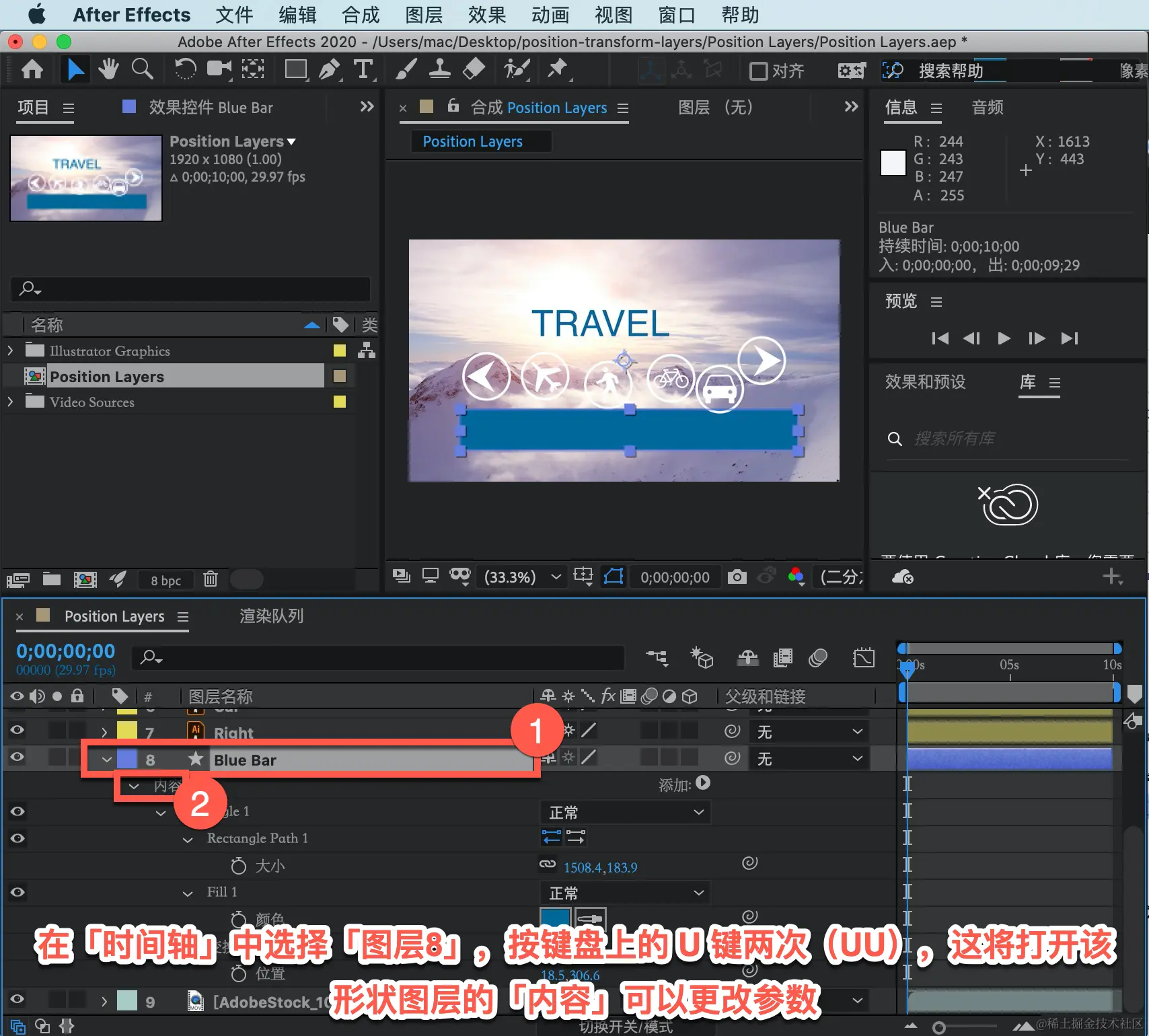Hide layer 9 AdobeStock eye icon
This screenshot has height=1036, width=1149.
[17, 999]
